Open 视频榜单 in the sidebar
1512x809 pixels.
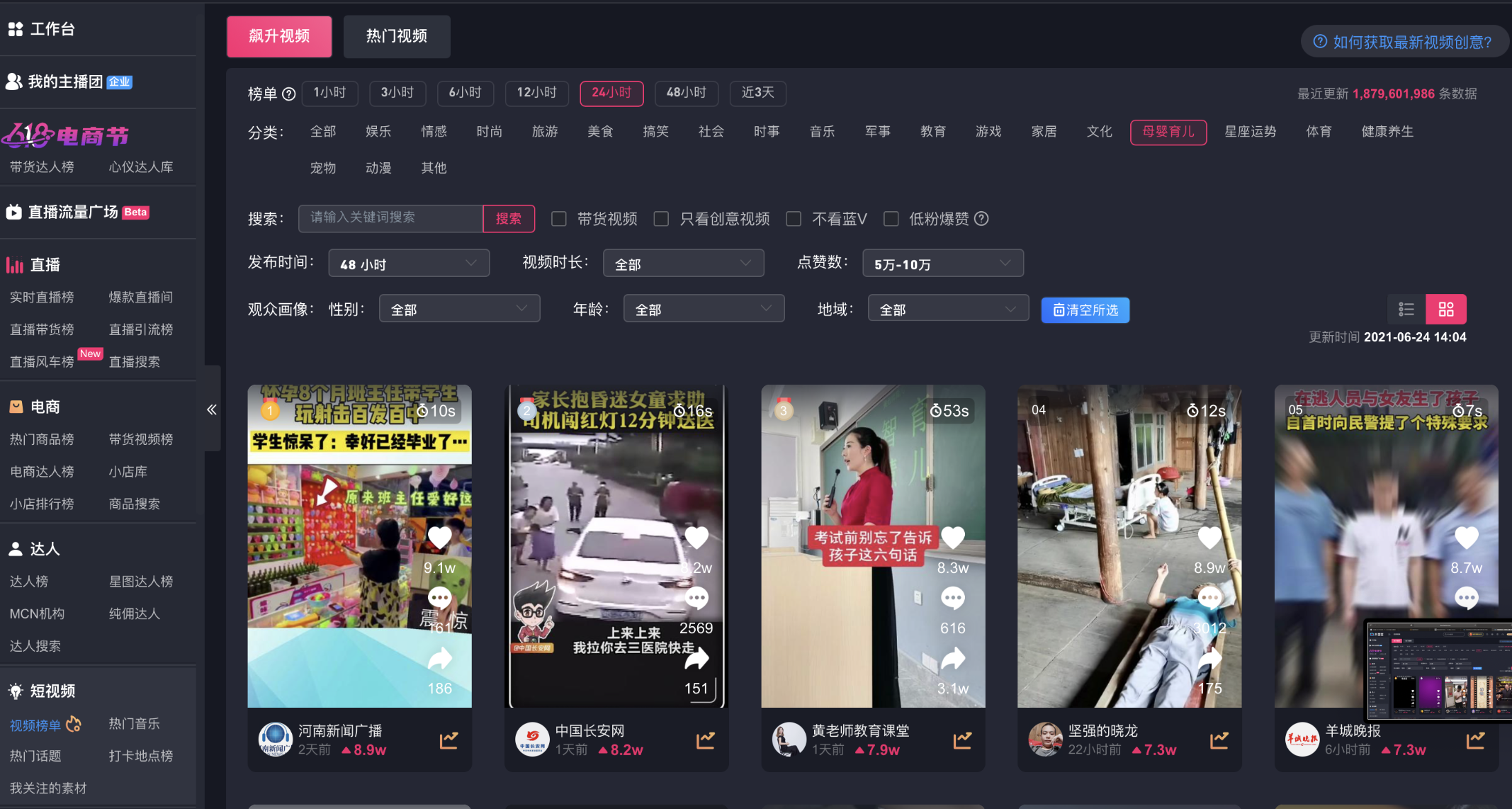coord(35,725)
